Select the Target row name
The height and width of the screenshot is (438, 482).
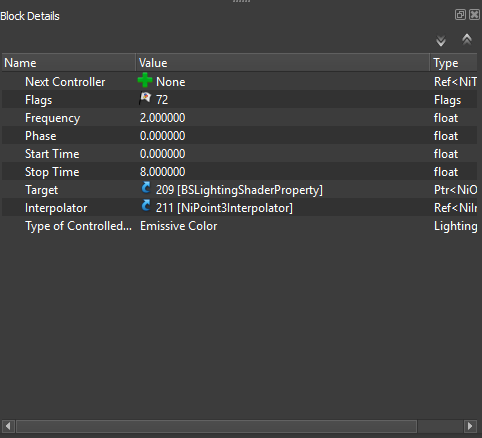point(42,190)
